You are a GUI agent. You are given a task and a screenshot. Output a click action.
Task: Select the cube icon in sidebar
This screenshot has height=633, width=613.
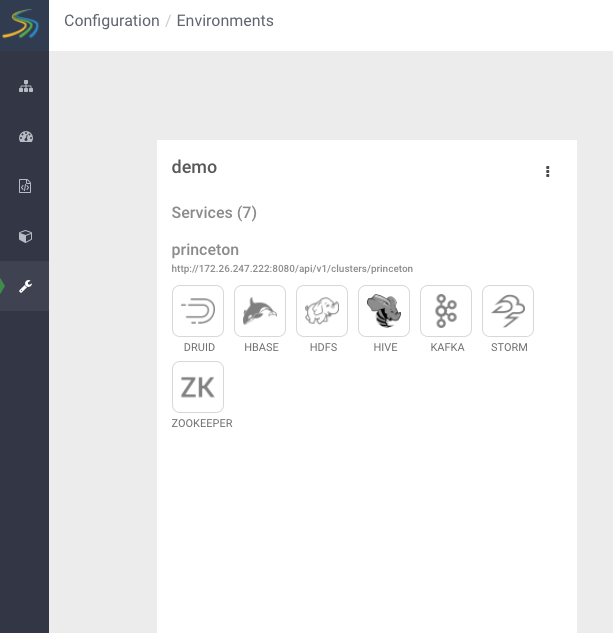(26, 237)
